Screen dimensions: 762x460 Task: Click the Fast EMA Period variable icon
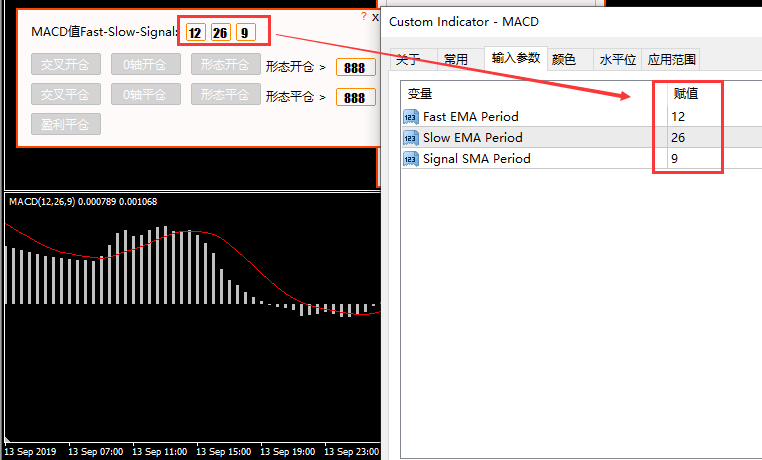click(x=411, y=117)
